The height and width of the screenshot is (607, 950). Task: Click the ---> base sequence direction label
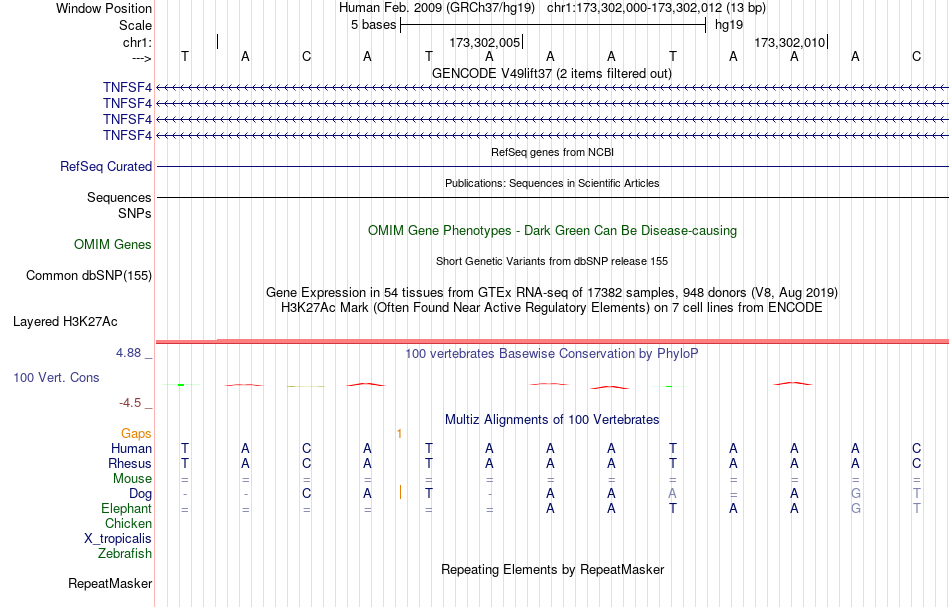click(x=141, y=58)
